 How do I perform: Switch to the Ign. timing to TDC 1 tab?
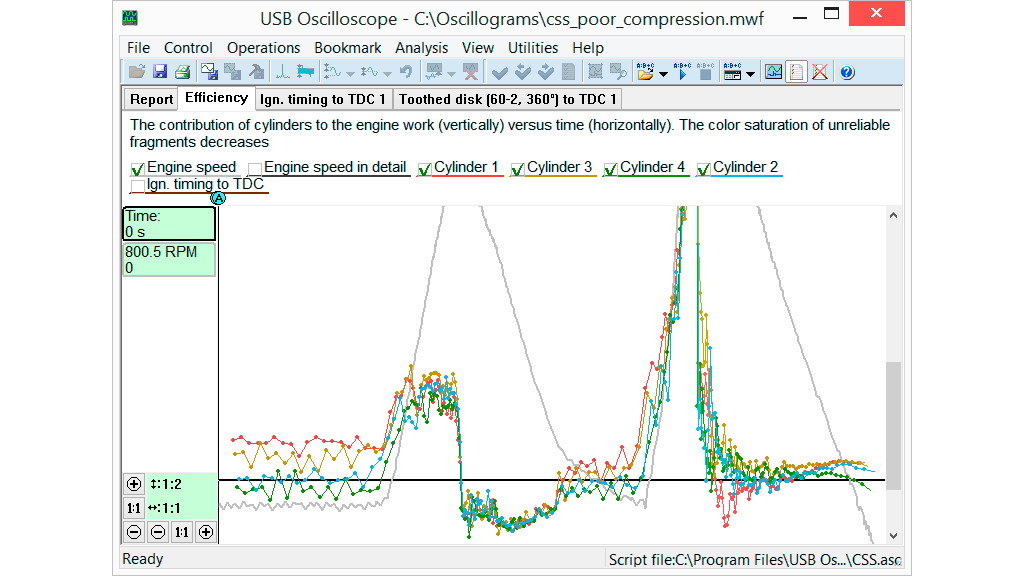322,99
